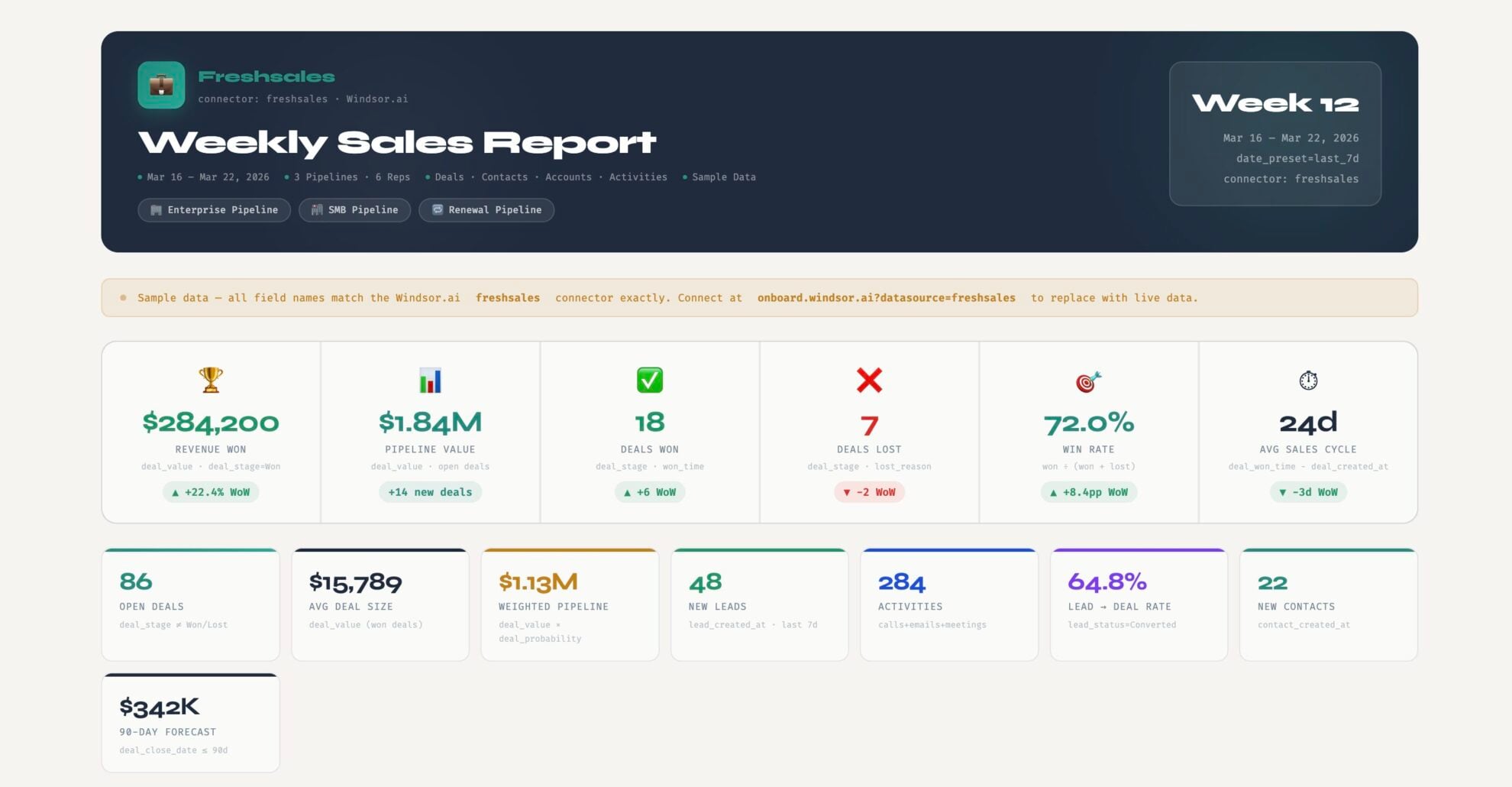Select the Week 12 summary panel
This screenshot has height=787, width=1512.
1276,134
